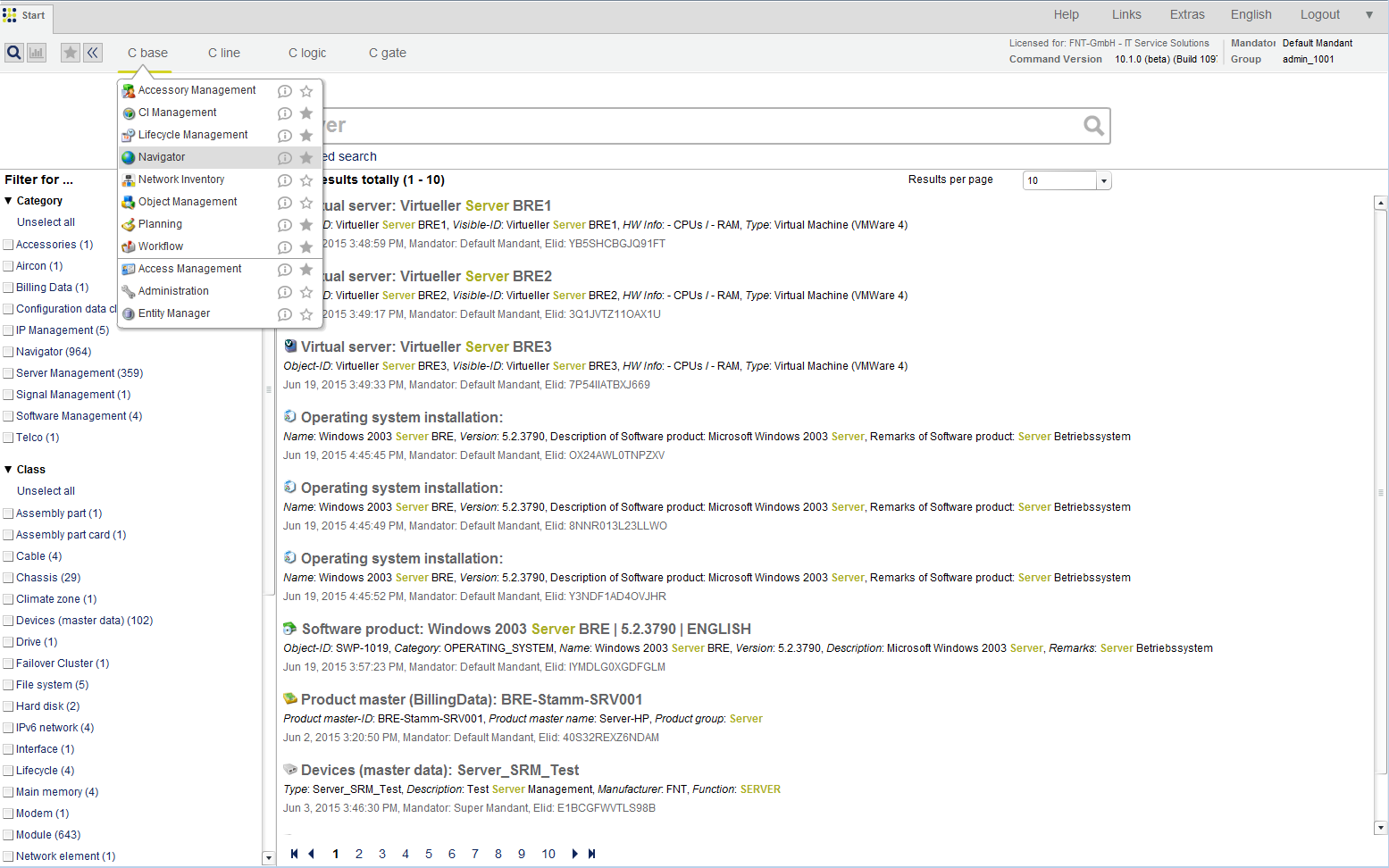The height and width of the screenshot is (868, 1389).
Task: Click the favorites star toolbar icon
Action: coord(71,53)
